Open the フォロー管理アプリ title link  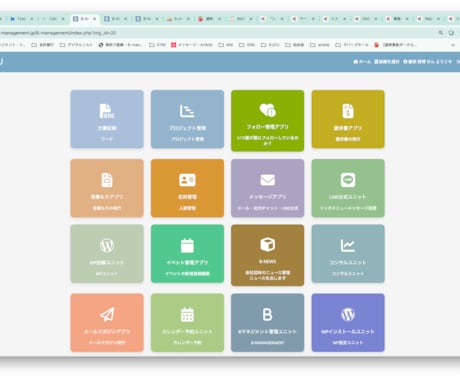point(267,127)
